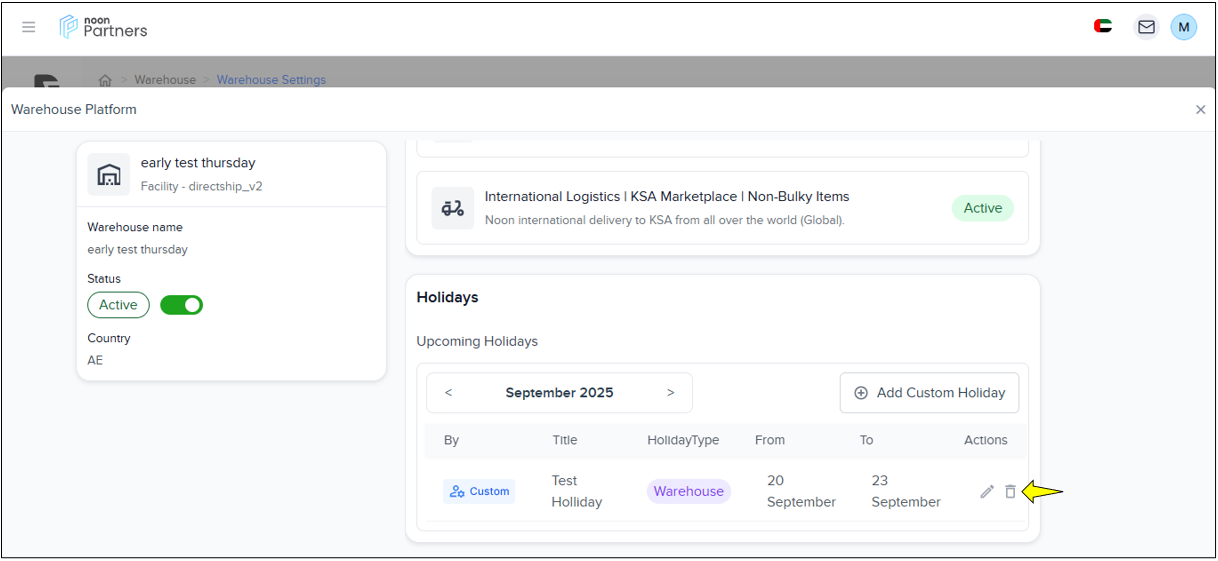Click the Custom holiday tag
1218x561 pixels.
click(479, 491)
